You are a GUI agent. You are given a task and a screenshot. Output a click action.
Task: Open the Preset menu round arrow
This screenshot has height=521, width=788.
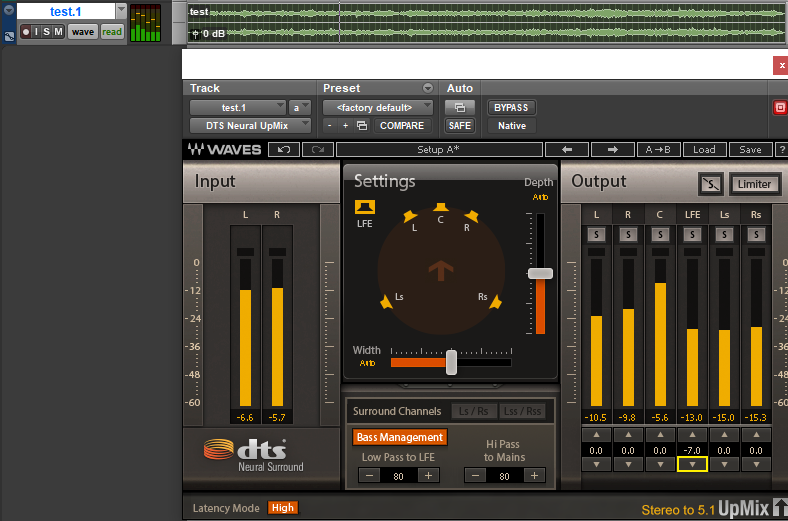(428, 88)
